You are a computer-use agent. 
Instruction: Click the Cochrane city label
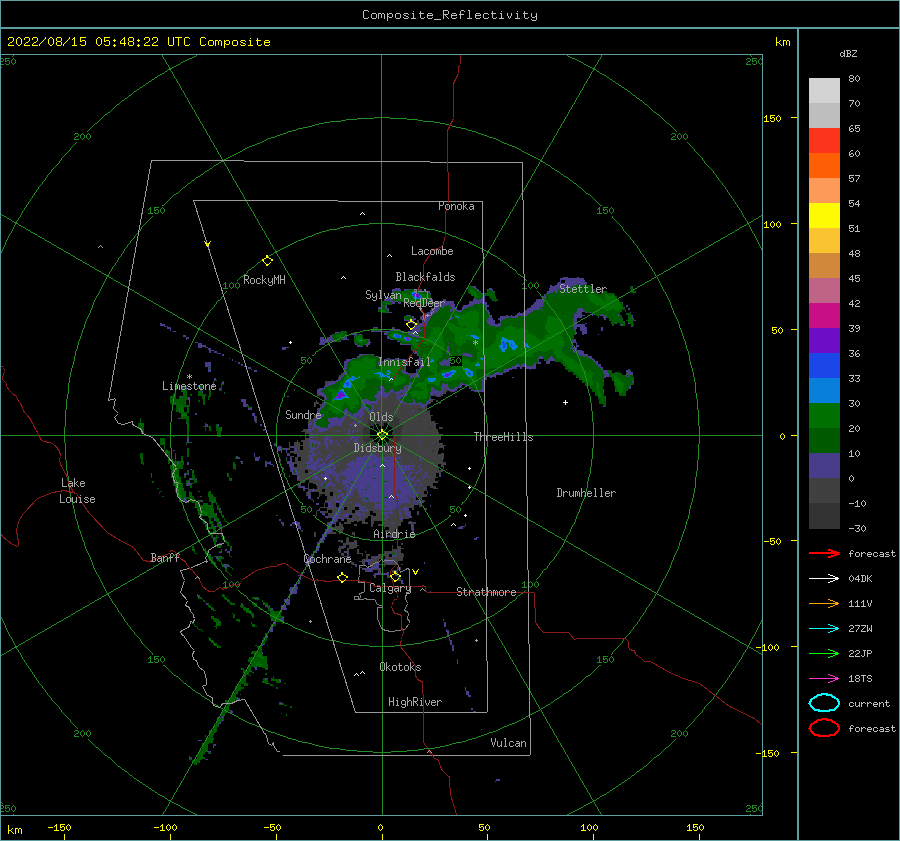click(x=327, y=559)
